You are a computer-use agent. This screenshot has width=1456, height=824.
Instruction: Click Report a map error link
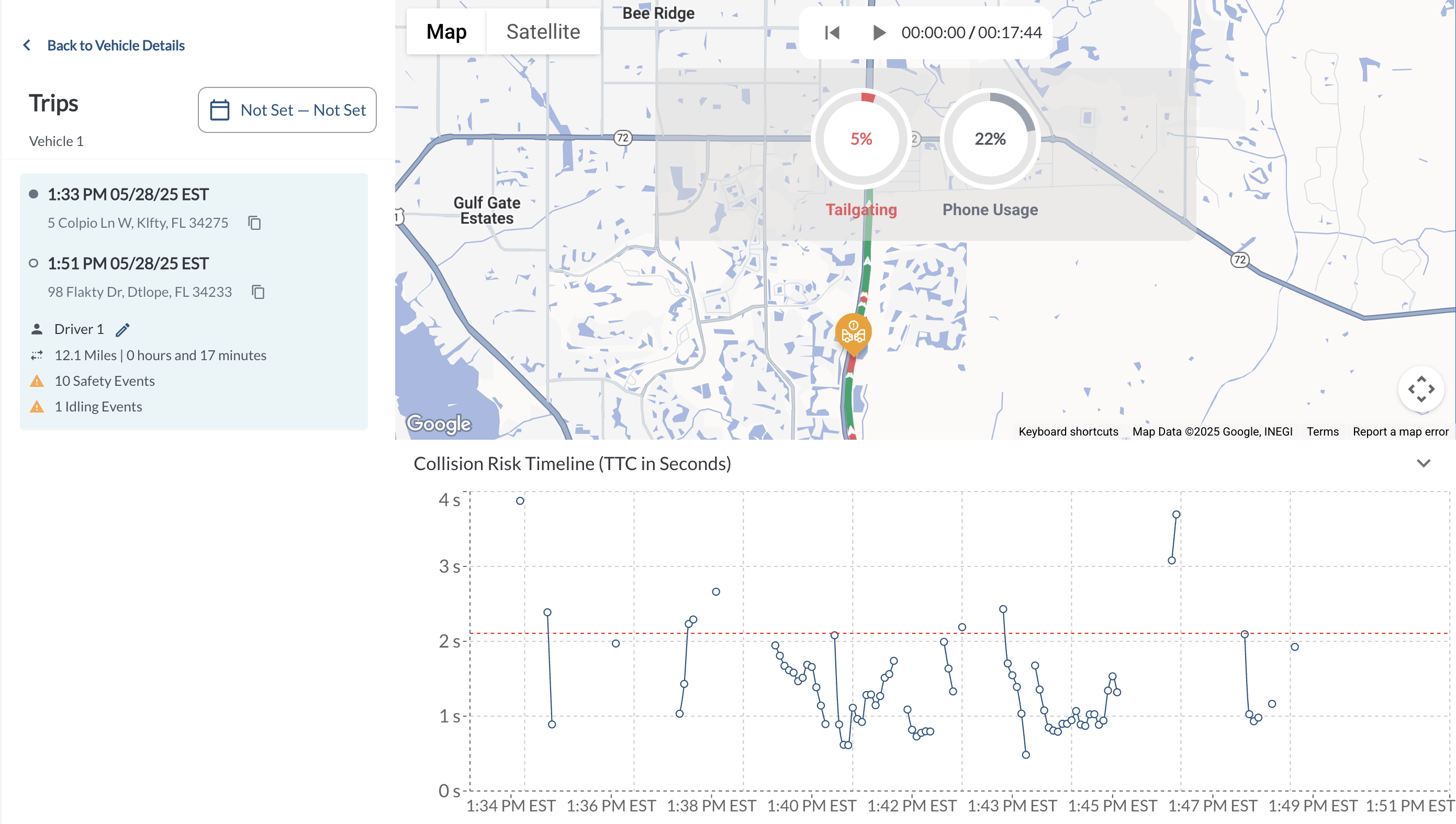tap(1400, 432)
